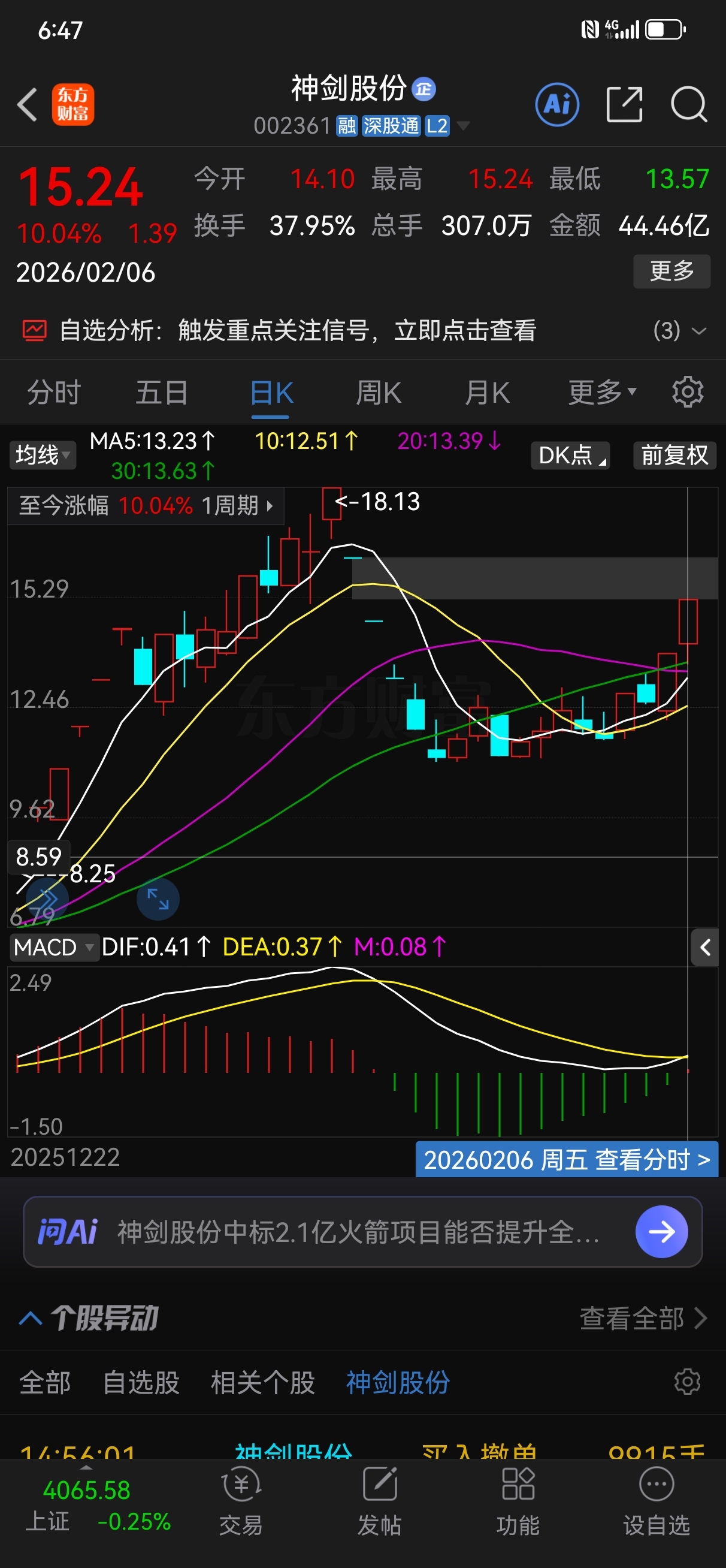The image size is (726, 1568).
Task: Tap the 总手 307.0万 value
Action: 486,226
